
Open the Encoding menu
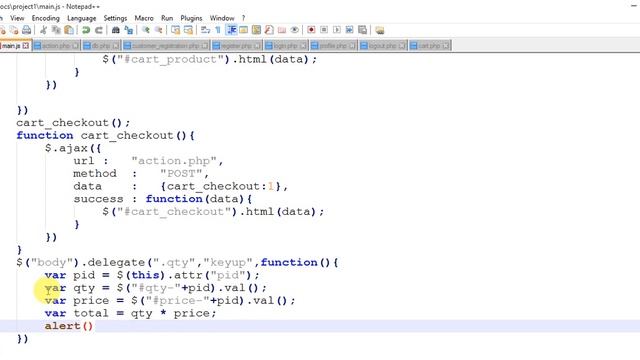pos(46,18)
